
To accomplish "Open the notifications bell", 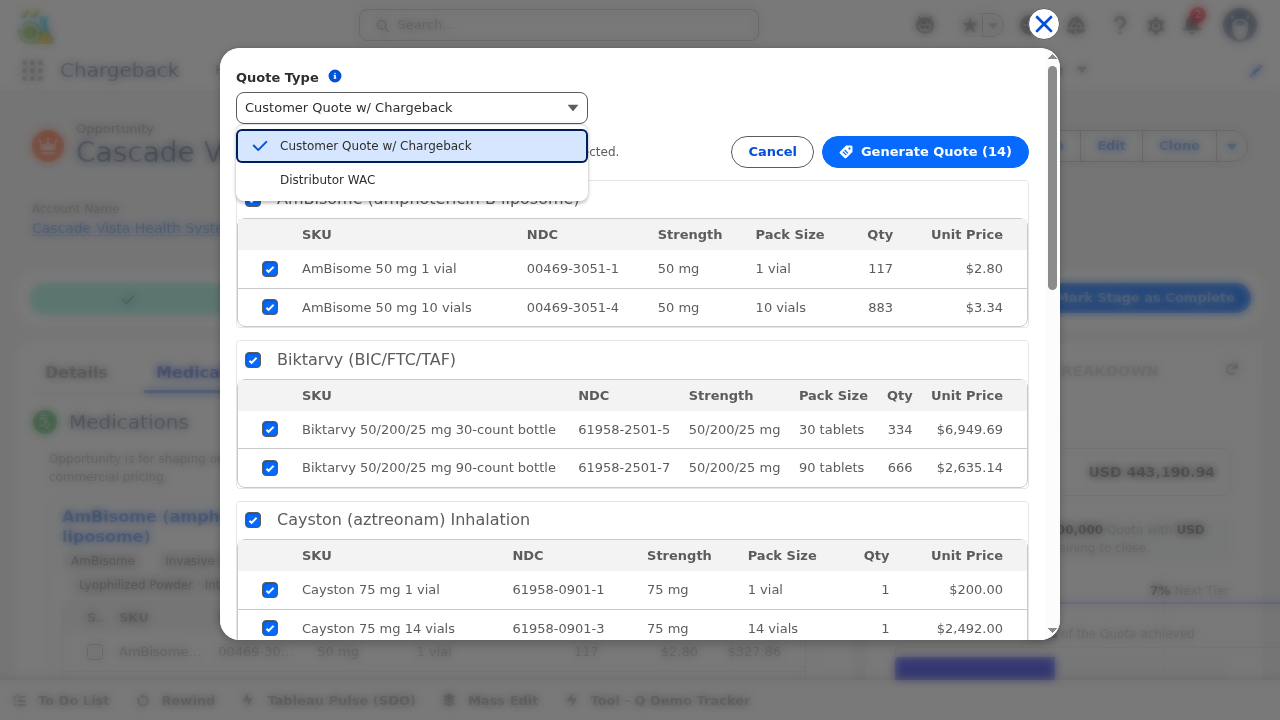I will pyautogui.click(x=1192, y=24).
